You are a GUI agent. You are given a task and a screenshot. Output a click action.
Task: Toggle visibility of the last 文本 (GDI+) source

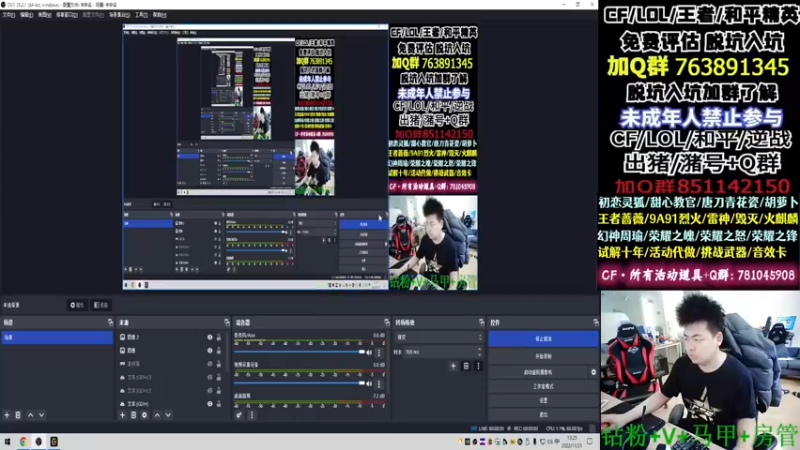point(210,404)
